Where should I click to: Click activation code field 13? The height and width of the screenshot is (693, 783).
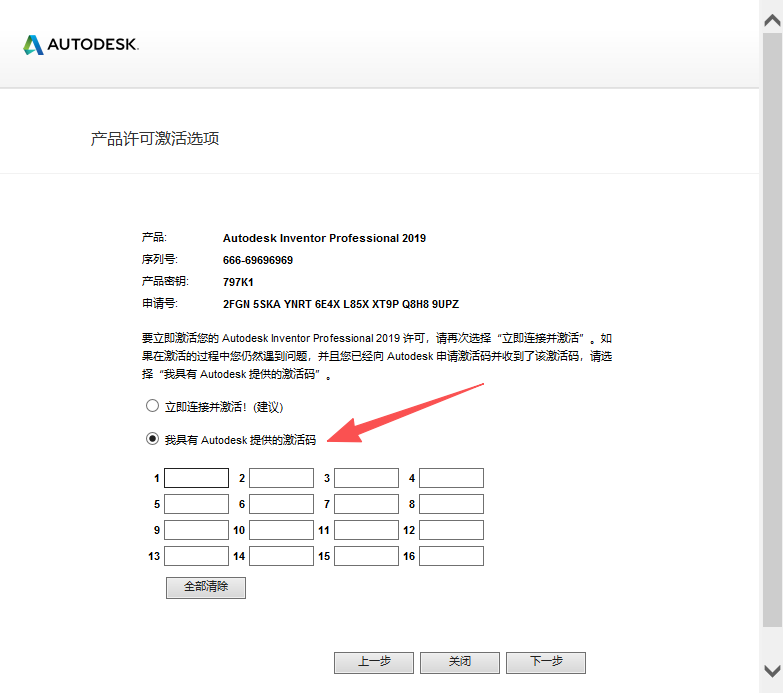point(196,556)
